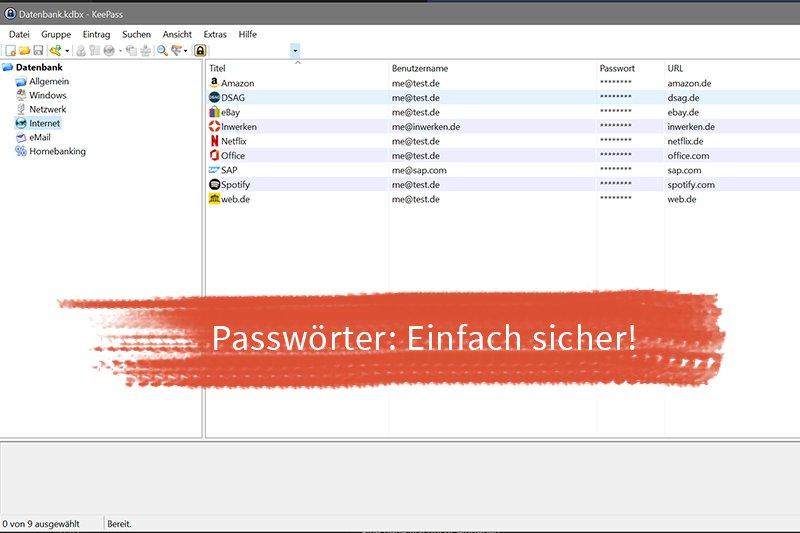The image size is (800, 533).
Task: Open the Suchen menu
Action: point(136,34)
